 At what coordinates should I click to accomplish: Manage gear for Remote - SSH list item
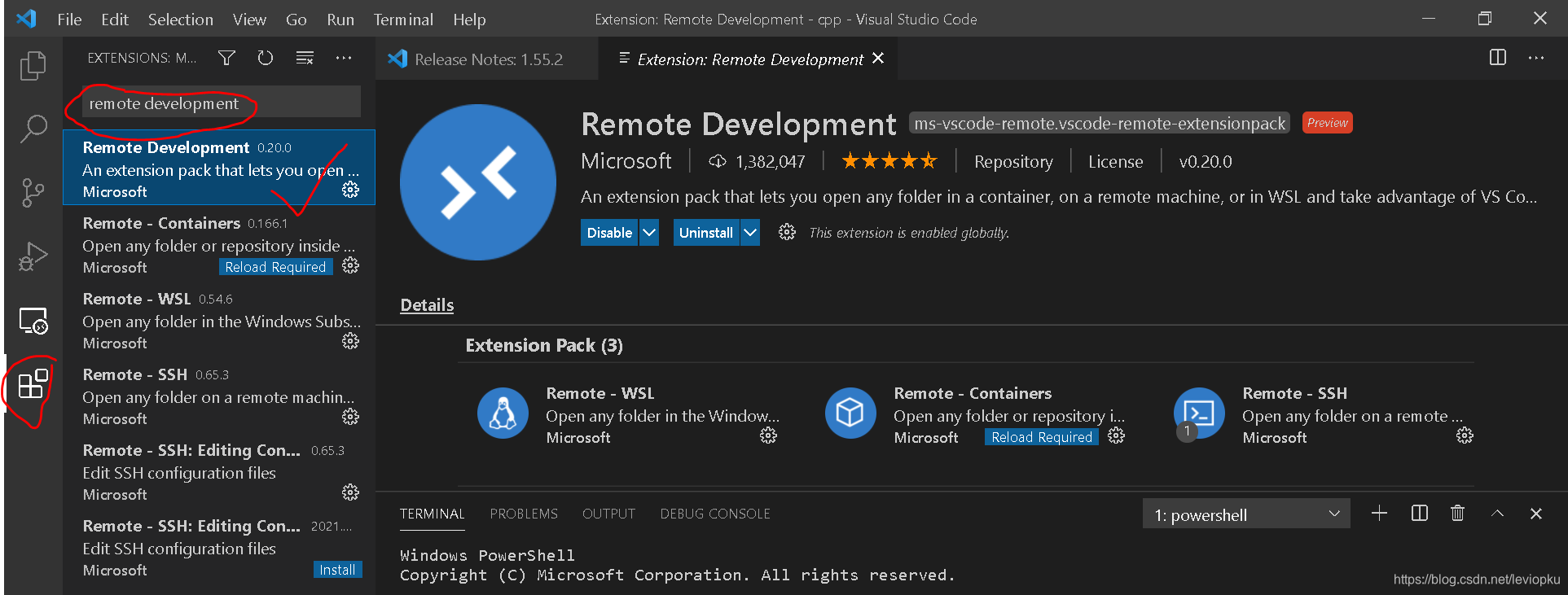pyautogui.click(x=350, y=417)
